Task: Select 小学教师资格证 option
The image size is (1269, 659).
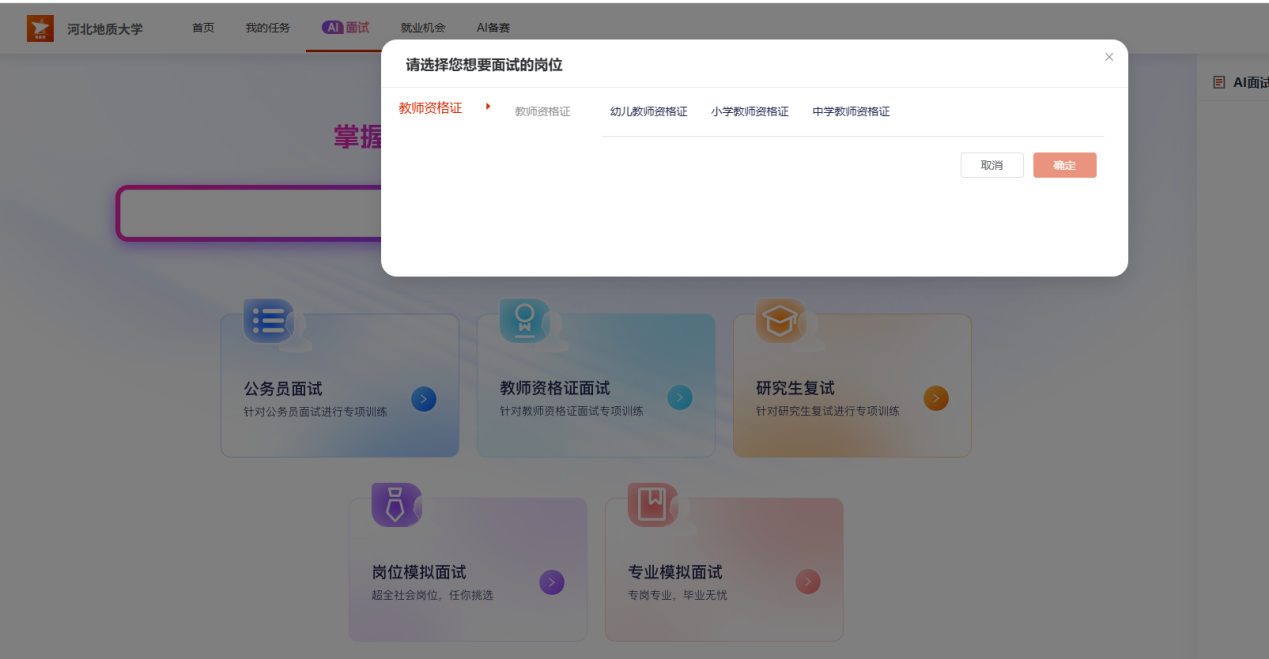Action: coord(749,112)
